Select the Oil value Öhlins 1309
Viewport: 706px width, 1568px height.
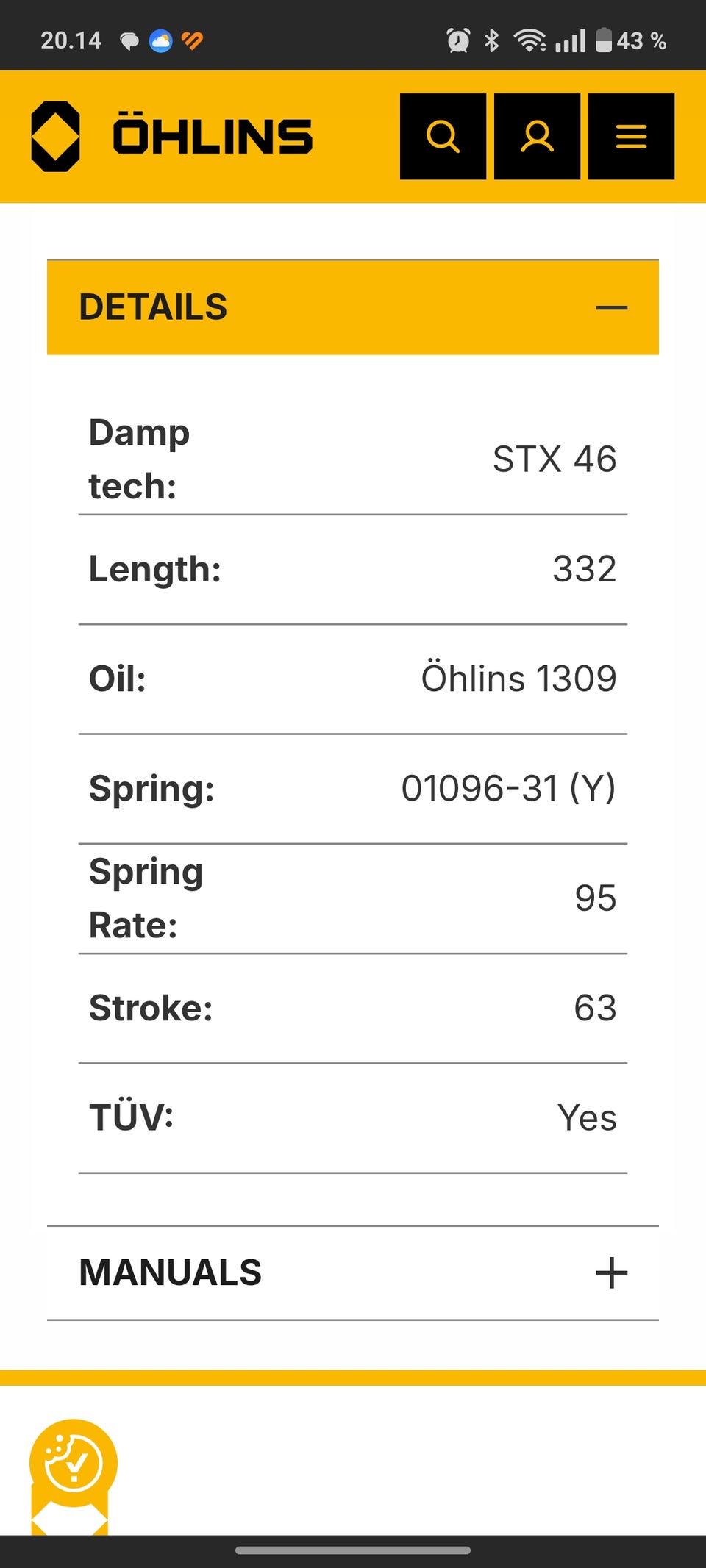[x=518, y=679]
